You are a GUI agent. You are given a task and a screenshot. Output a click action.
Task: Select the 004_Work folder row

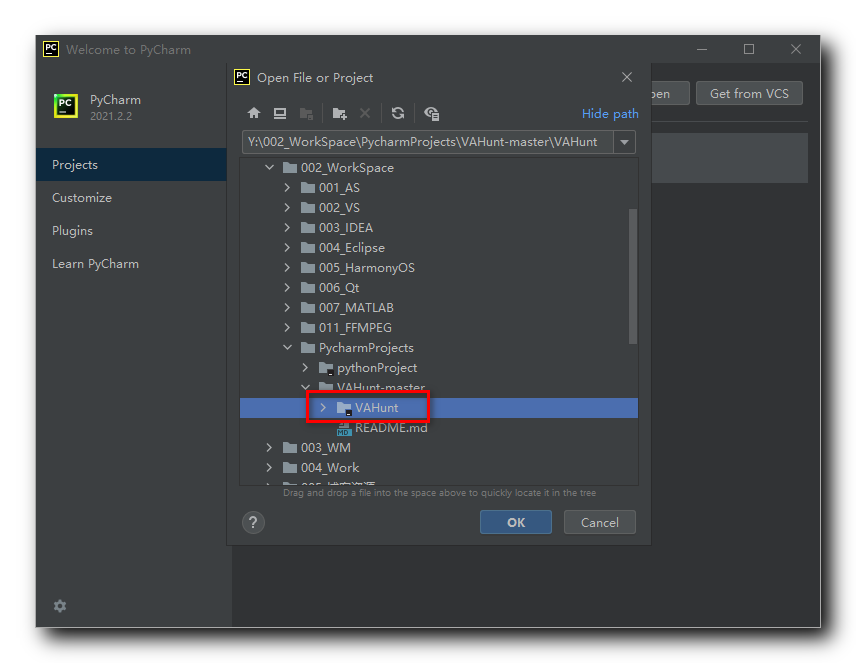click(439, 467)
